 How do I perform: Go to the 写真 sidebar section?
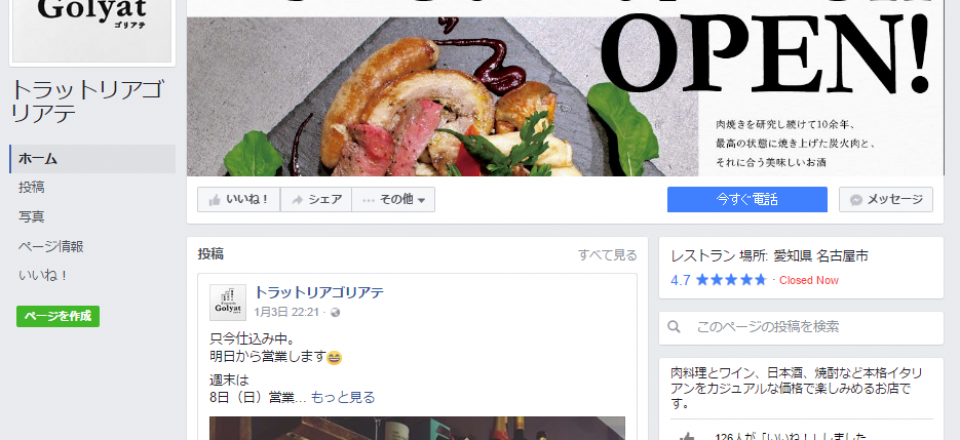click(x=31, y=217)
